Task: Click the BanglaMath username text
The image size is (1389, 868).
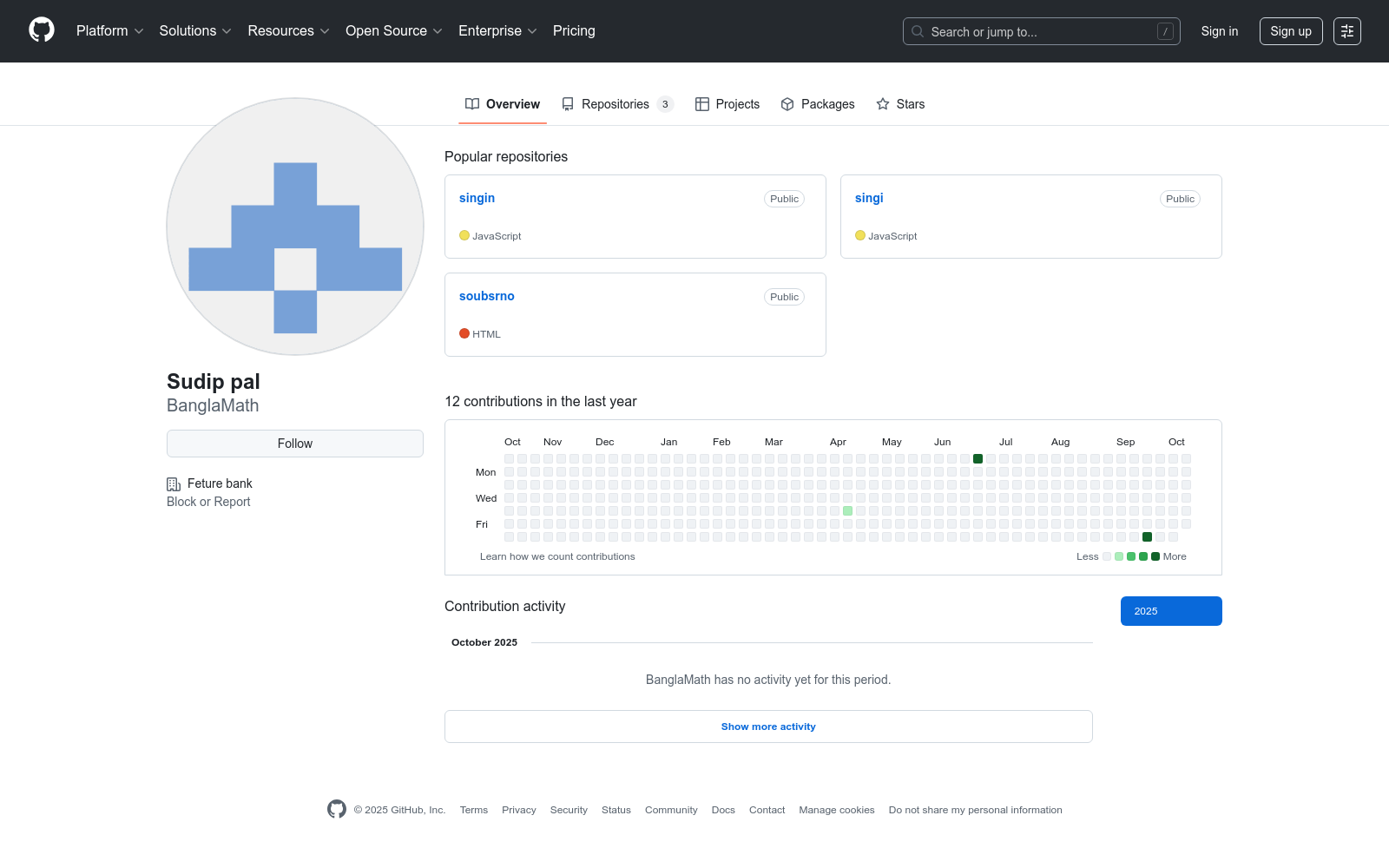Action: (x=213, y=405)
